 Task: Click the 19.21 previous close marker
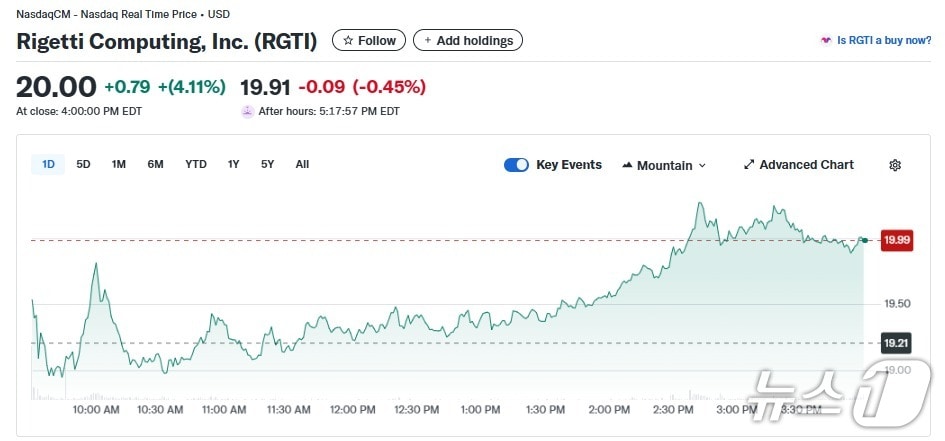(895, 343)
